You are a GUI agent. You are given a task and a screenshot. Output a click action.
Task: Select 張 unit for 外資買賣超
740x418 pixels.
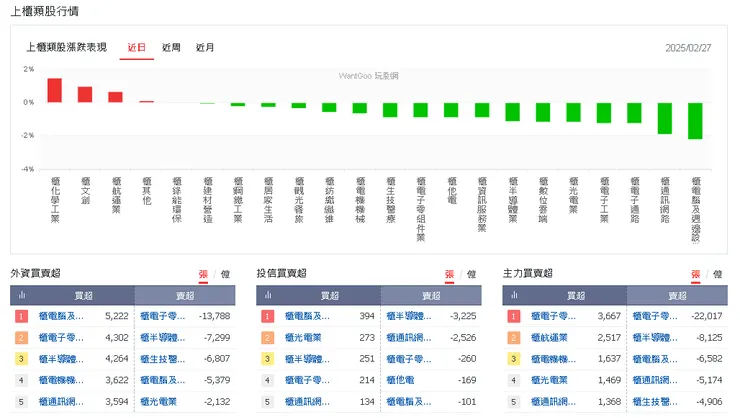click(203, 274)
